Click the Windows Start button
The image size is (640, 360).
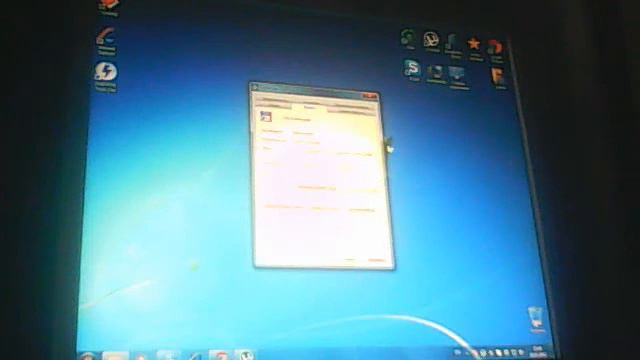click(87, 356)
